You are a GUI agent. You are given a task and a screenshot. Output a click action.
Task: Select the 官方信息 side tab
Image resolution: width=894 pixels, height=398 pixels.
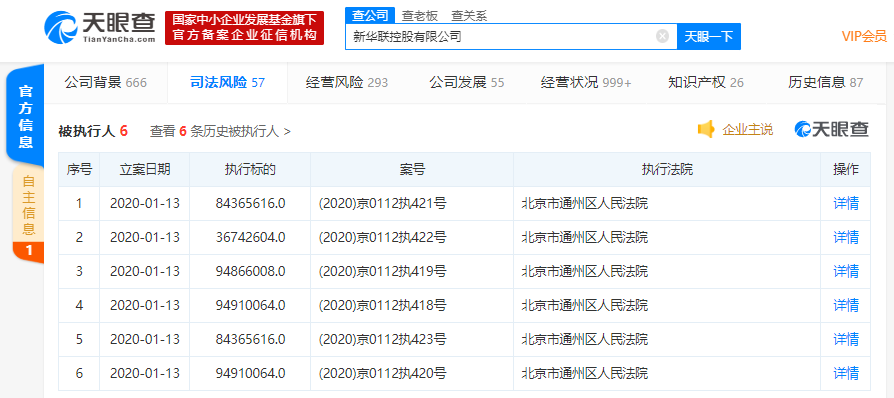[x=26, y=116]
